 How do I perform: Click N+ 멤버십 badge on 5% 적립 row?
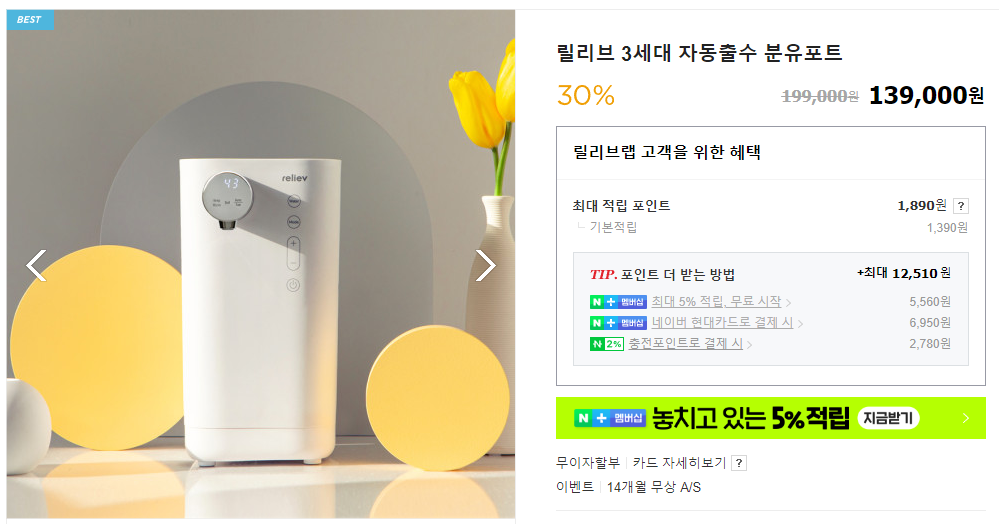coord(618,302)
